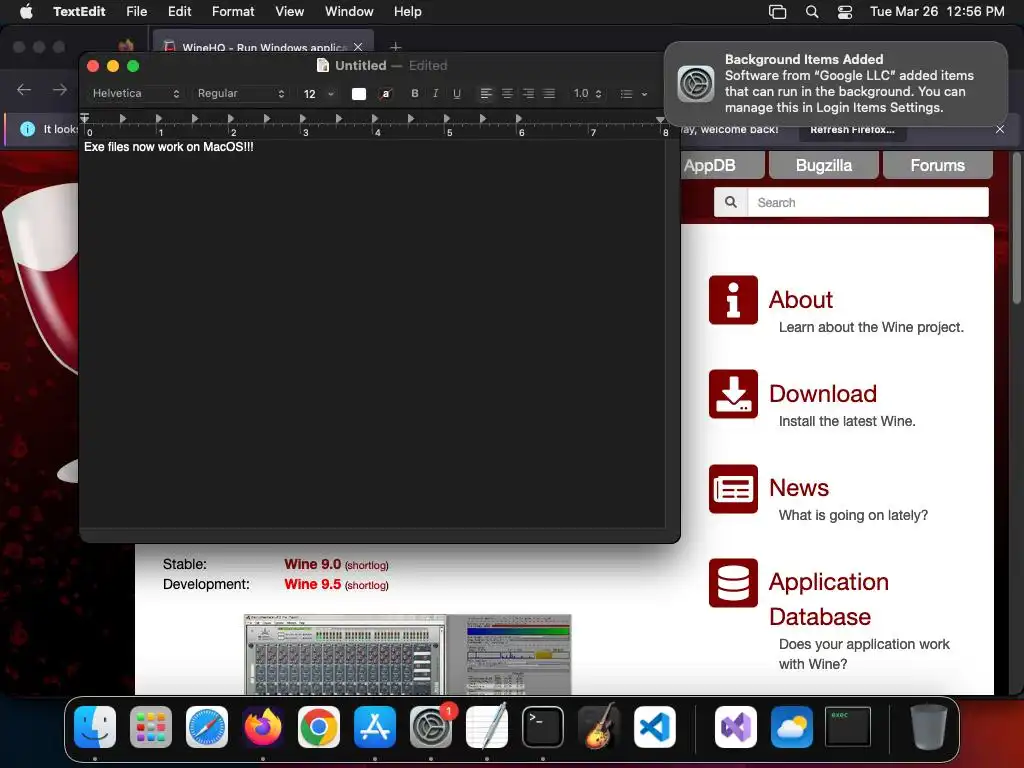Close the WineHQ Firefox tab
The image size is (1024, 768).
click(x=358, y=47)
